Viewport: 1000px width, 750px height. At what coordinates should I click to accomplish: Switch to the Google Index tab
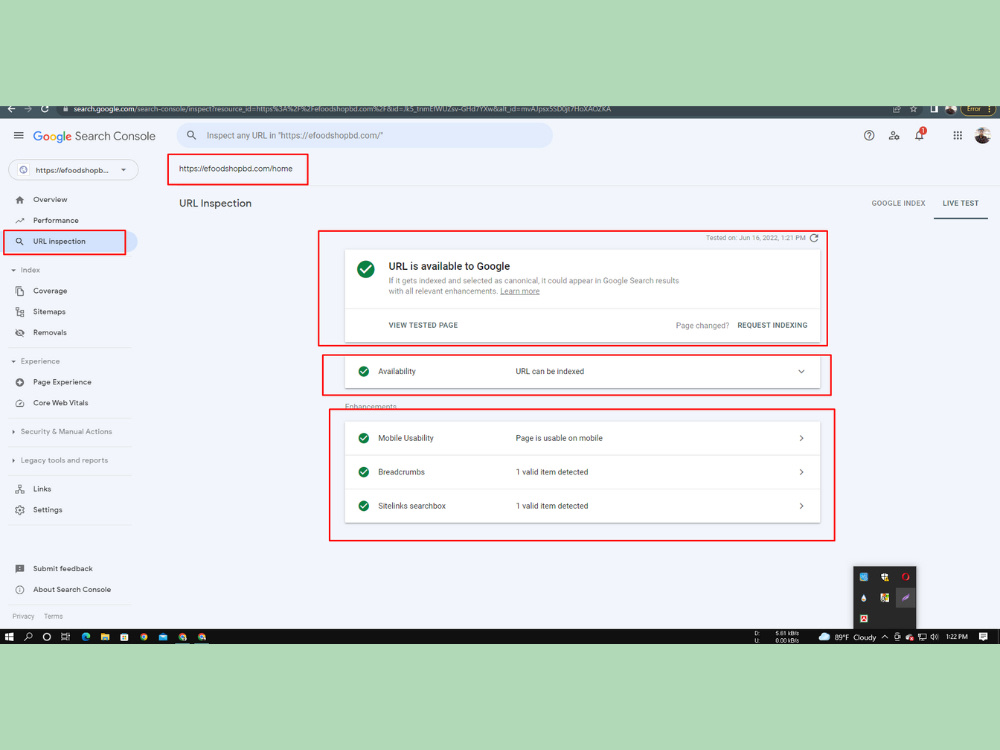[898, 203]
